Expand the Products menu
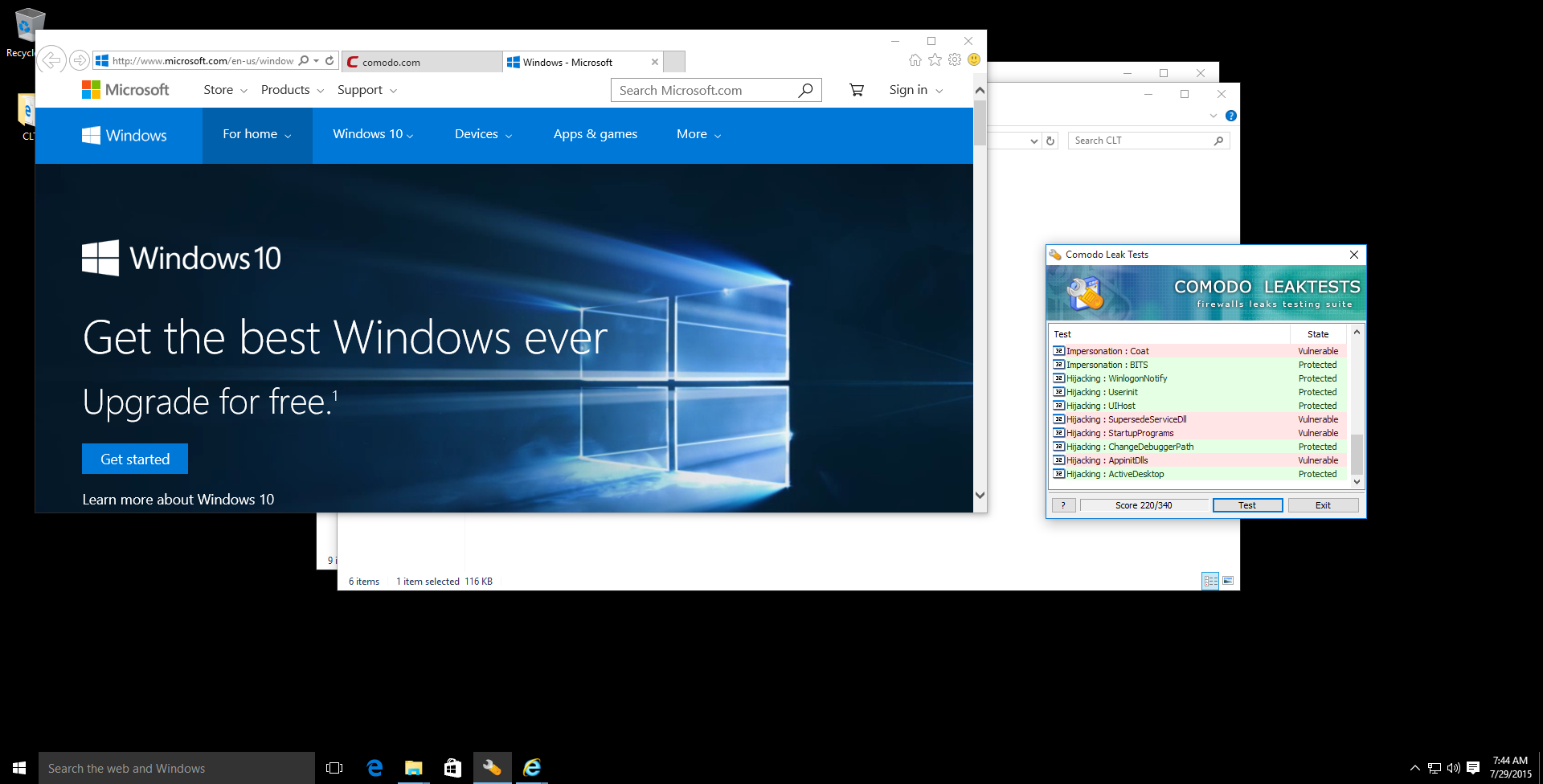The width and height of the screenshot is (1543, 784). 292,90
